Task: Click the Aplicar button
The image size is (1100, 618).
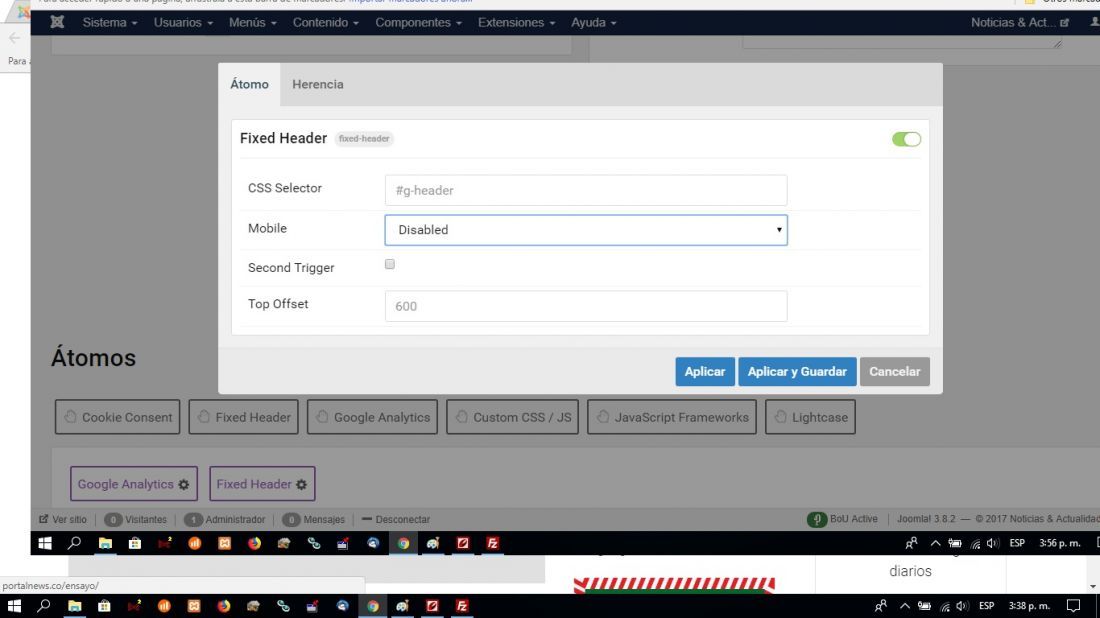Action: [705, 372]
